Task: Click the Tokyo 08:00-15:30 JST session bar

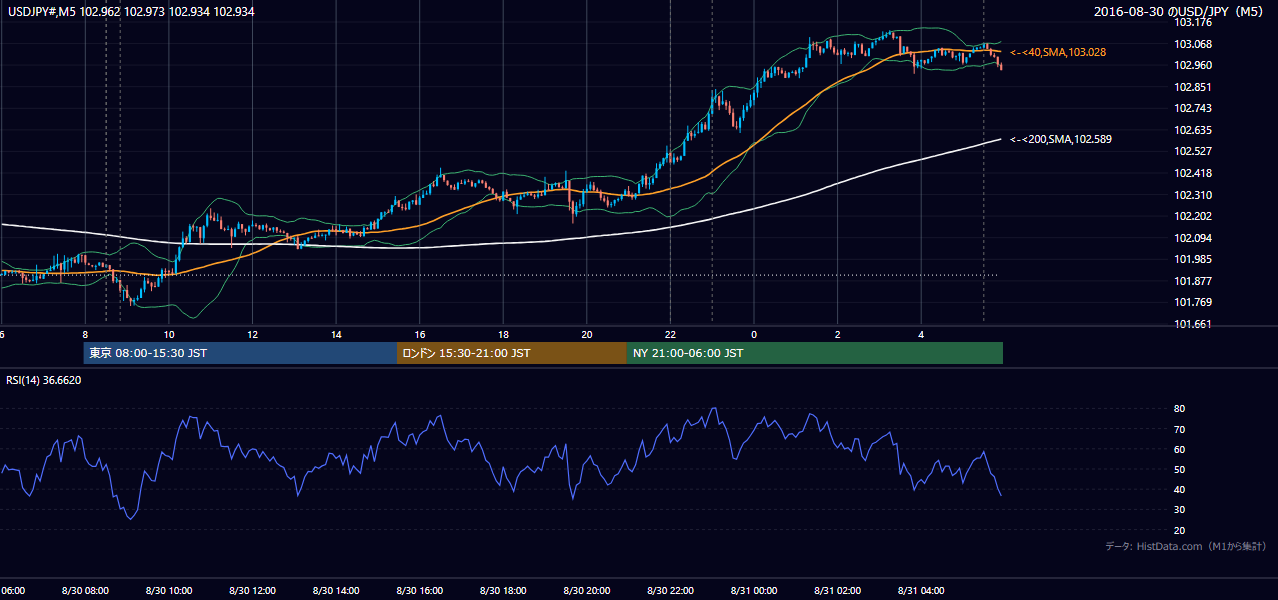Action: click(240, 353)
